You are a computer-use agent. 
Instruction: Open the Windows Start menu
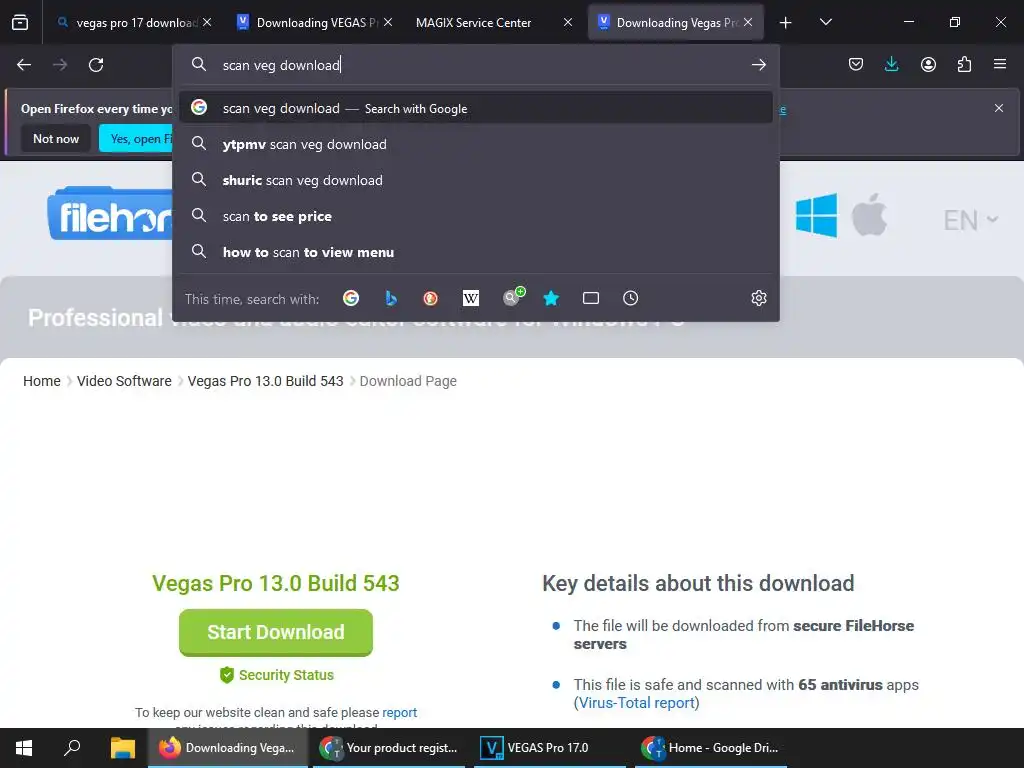(24, 748)
